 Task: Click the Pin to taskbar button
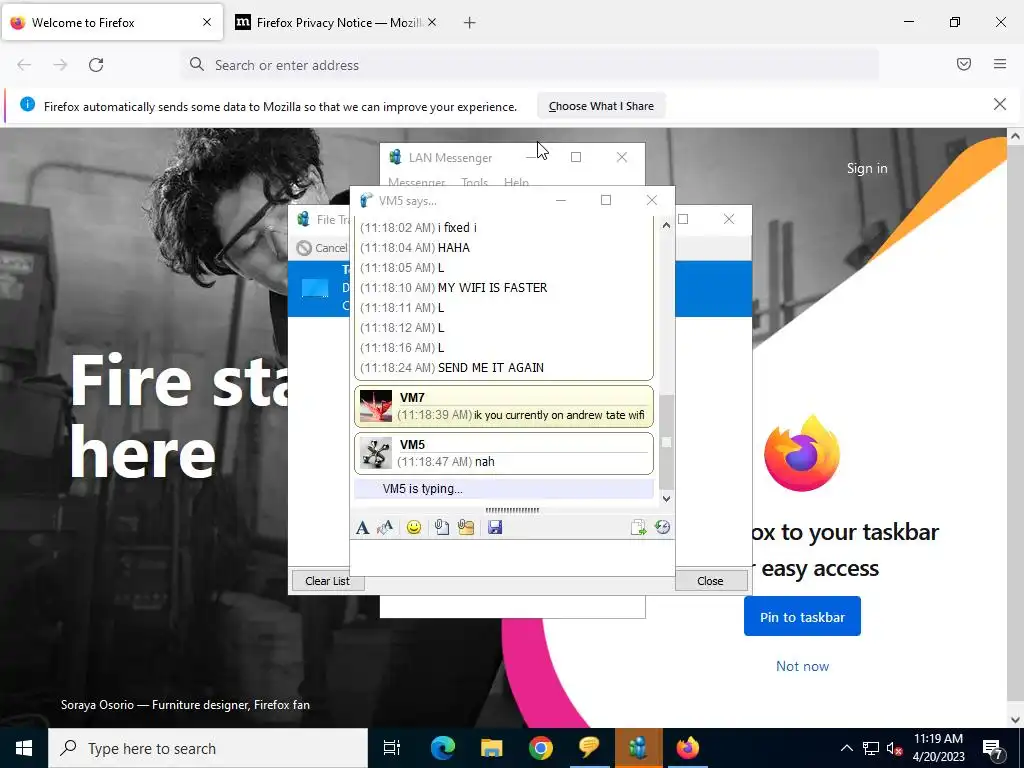(x=802, y=616)
